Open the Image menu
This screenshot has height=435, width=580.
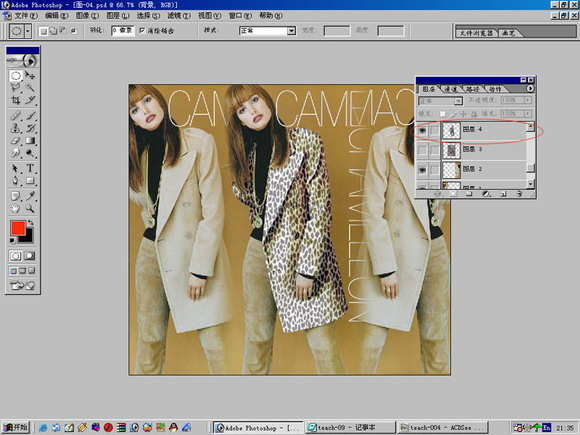coord(87,16)
